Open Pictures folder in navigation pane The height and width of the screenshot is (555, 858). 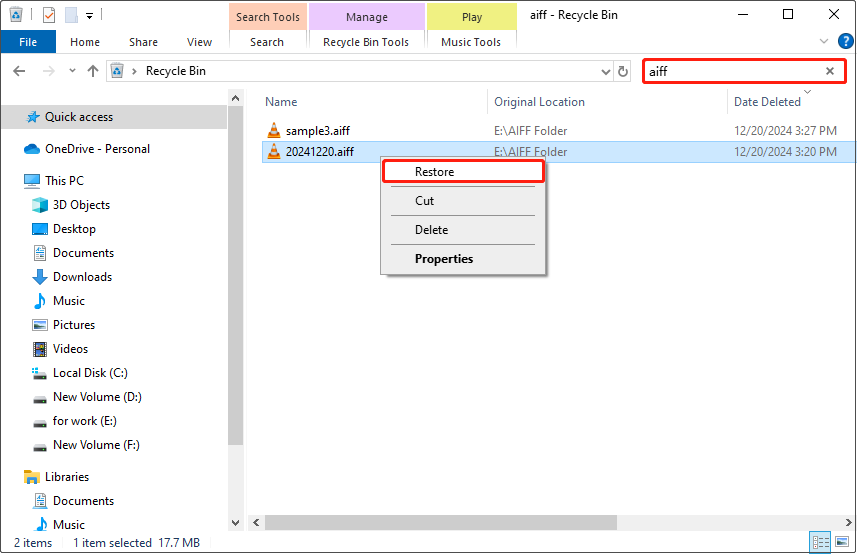[x=73, y=325]
